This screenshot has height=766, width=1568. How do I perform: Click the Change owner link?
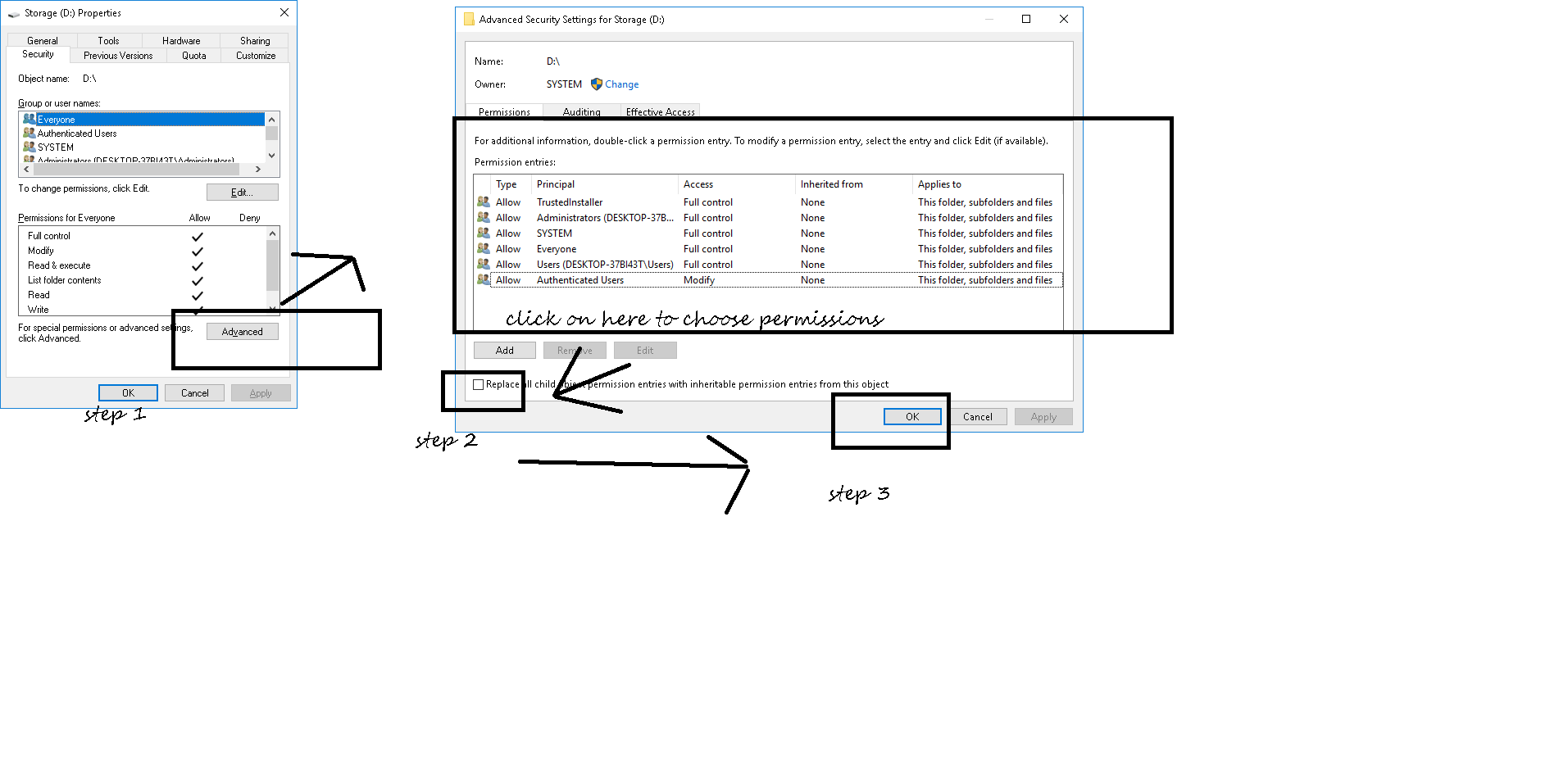coord(621,84)
